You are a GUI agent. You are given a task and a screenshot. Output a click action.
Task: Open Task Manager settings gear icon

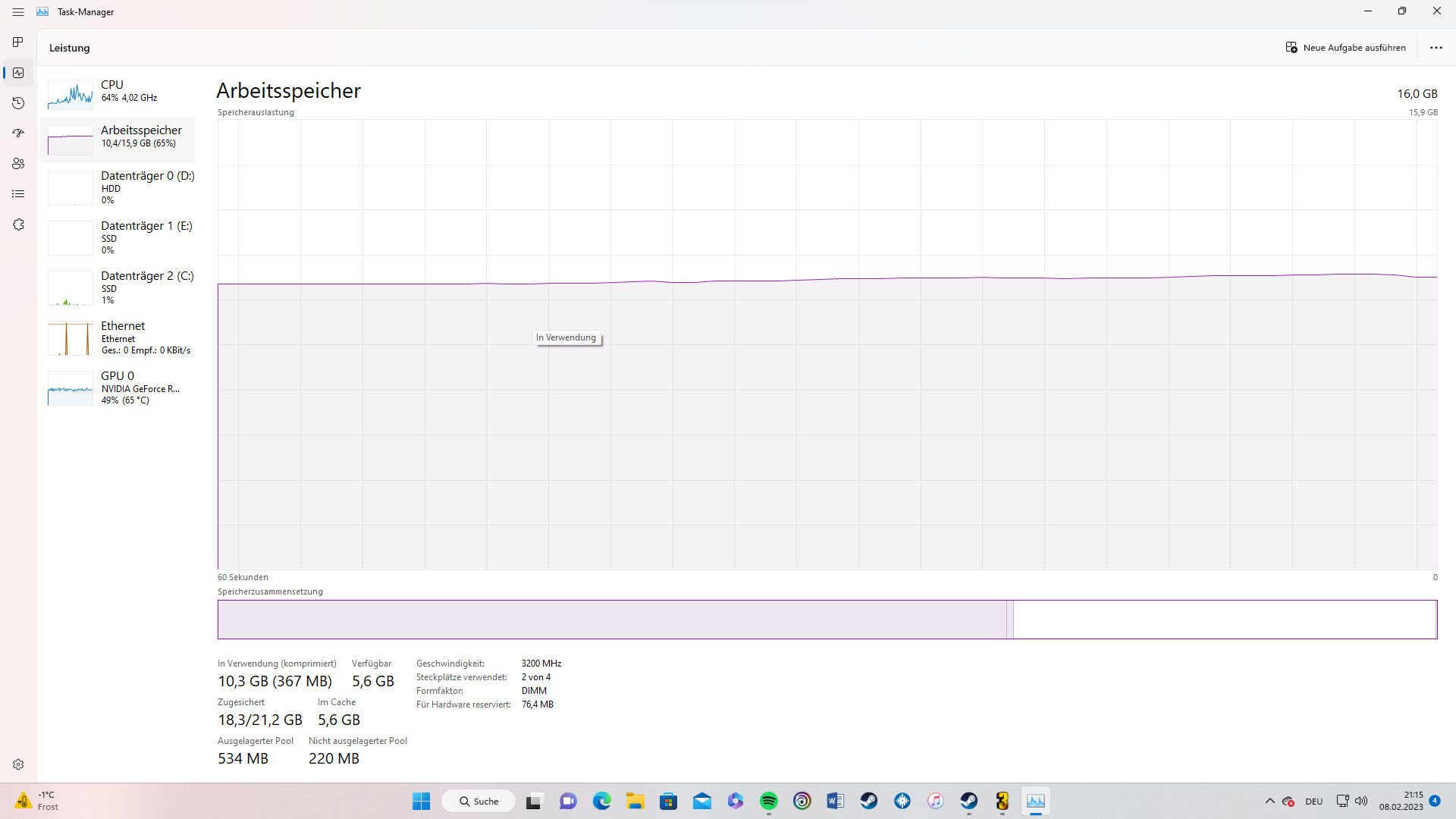pyautogui.click(x=18, y=764)
